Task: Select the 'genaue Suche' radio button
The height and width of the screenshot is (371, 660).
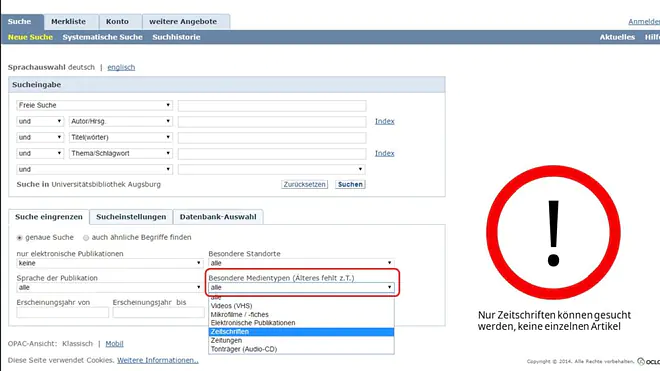Action: click(x=19, y=238)
